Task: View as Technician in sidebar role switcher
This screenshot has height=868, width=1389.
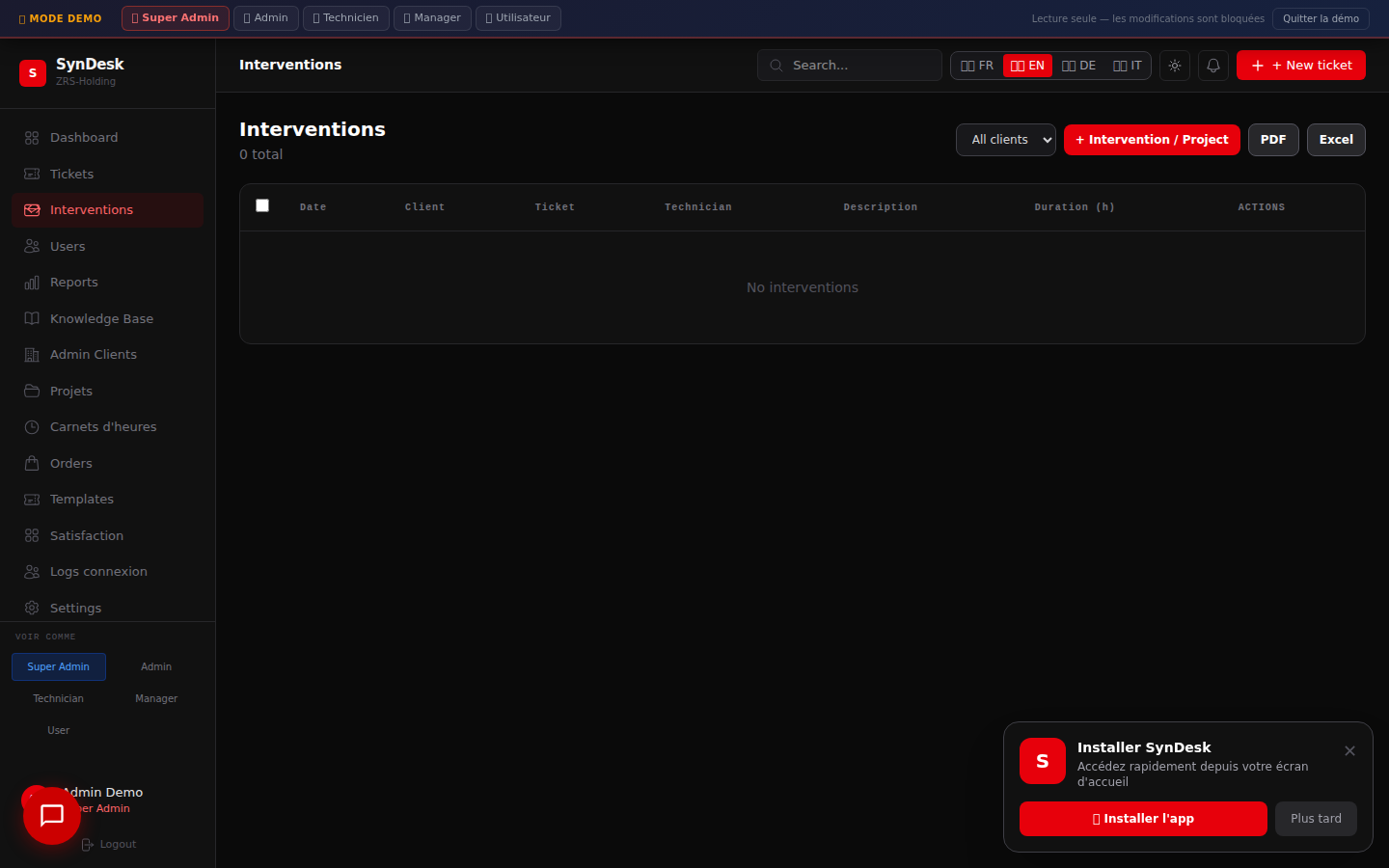Action: 59,699
